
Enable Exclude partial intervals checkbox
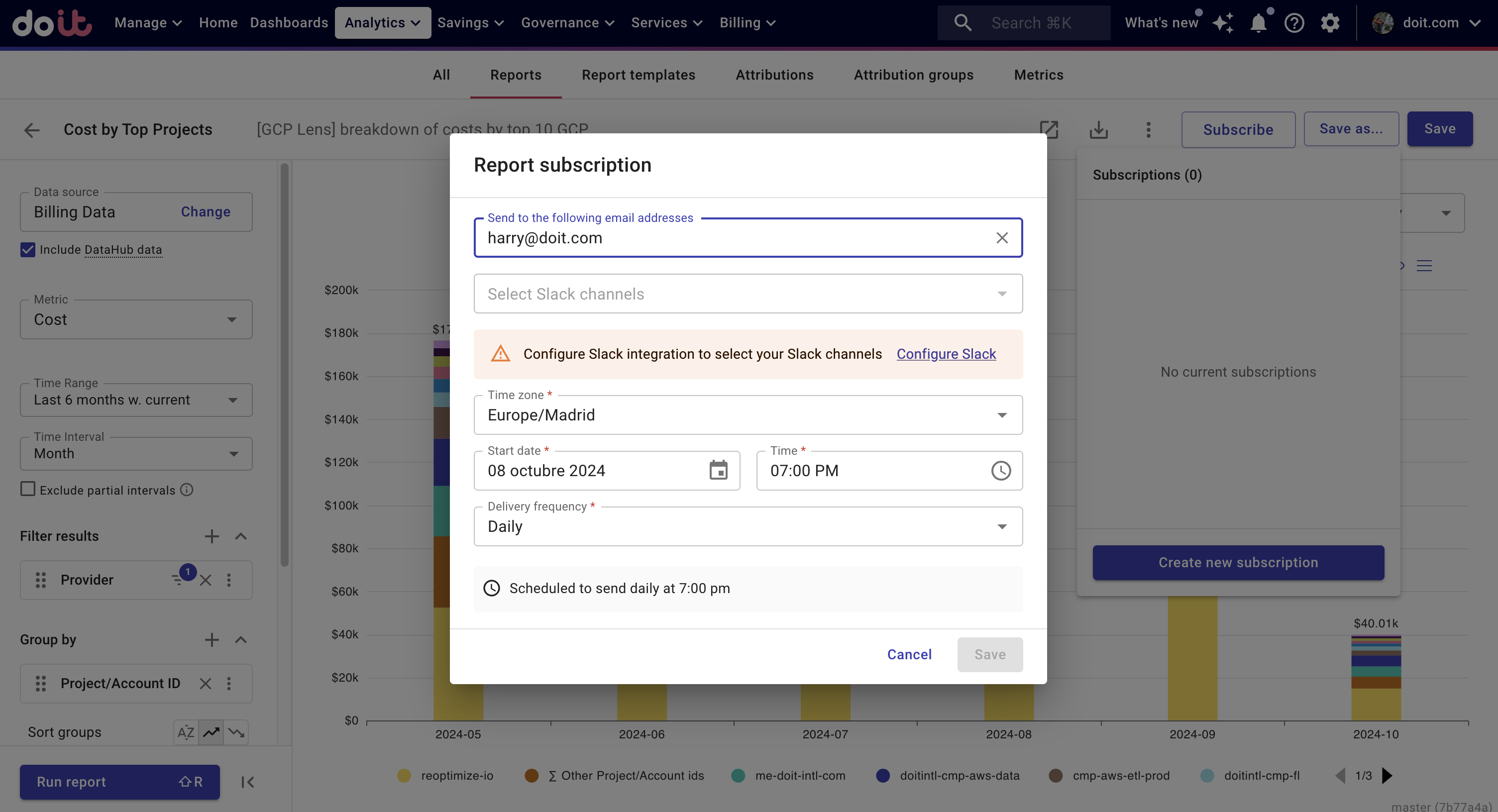(27, 490)
